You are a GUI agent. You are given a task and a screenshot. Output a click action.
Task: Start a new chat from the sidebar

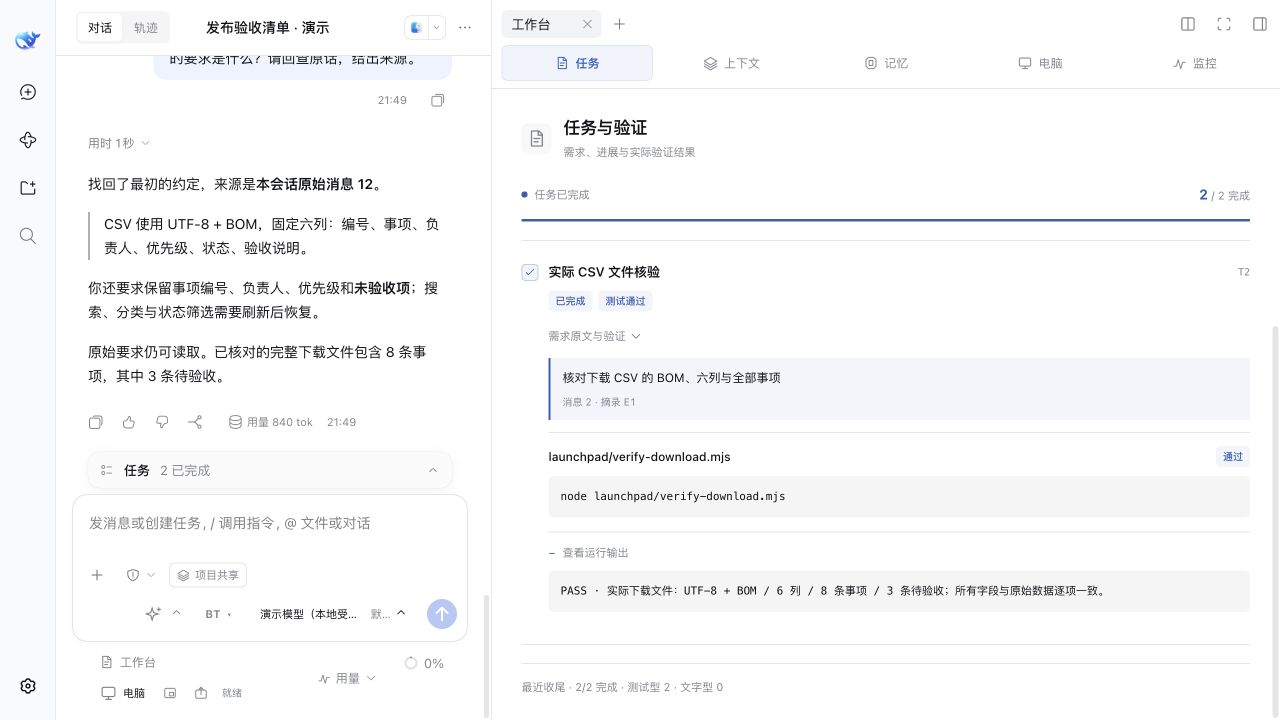point(28,92)
